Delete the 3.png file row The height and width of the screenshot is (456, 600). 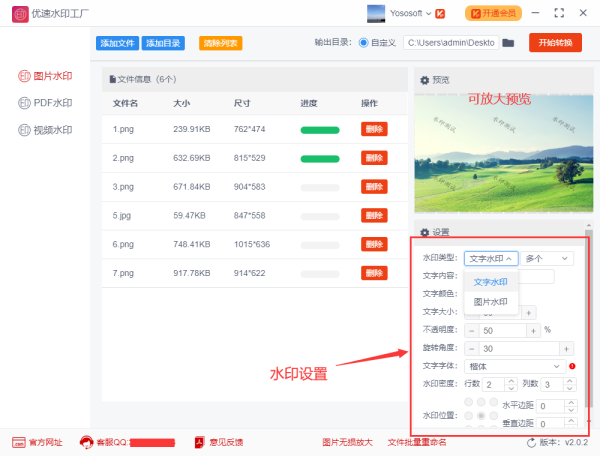[x=374, y=187]
